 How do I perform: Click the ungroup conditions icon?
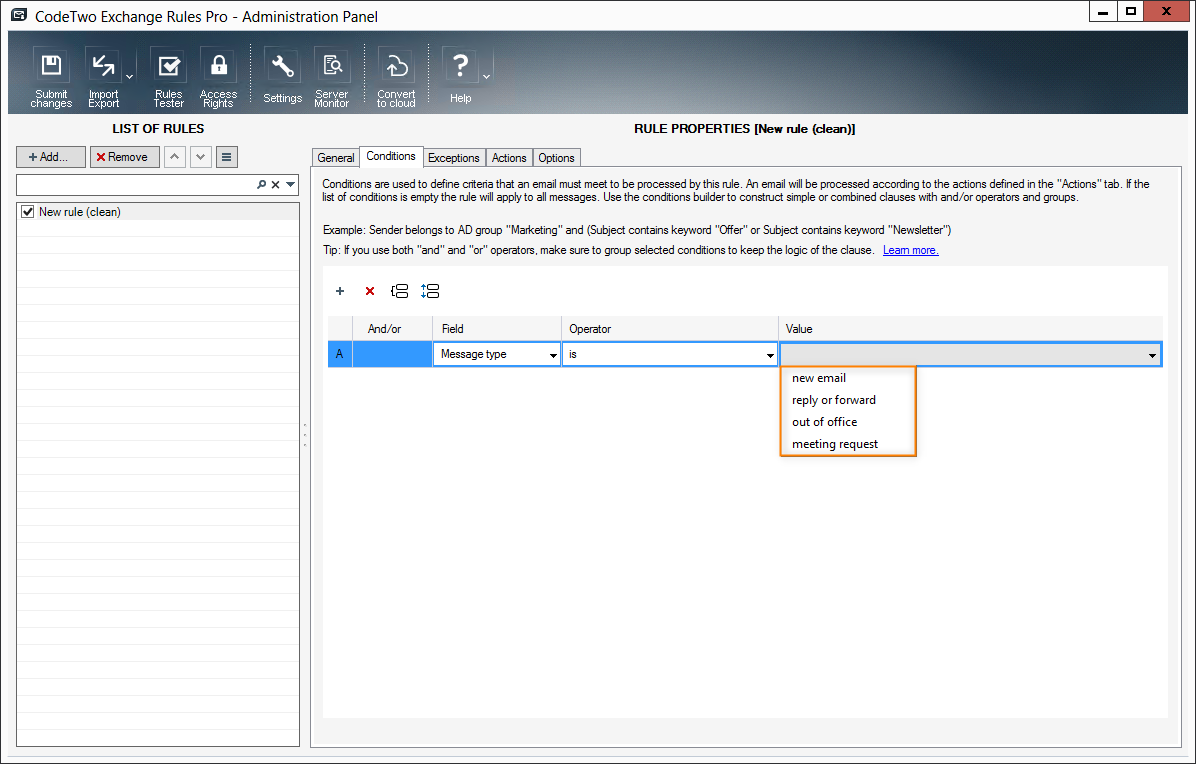(430, 291)
